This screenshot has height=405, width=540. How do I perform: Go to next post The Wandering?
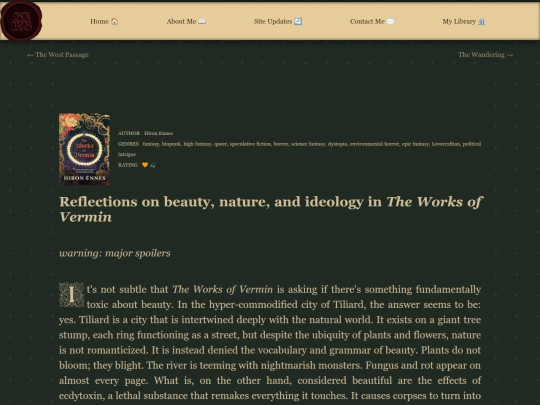pyautogui.click(x=486, y=55)
